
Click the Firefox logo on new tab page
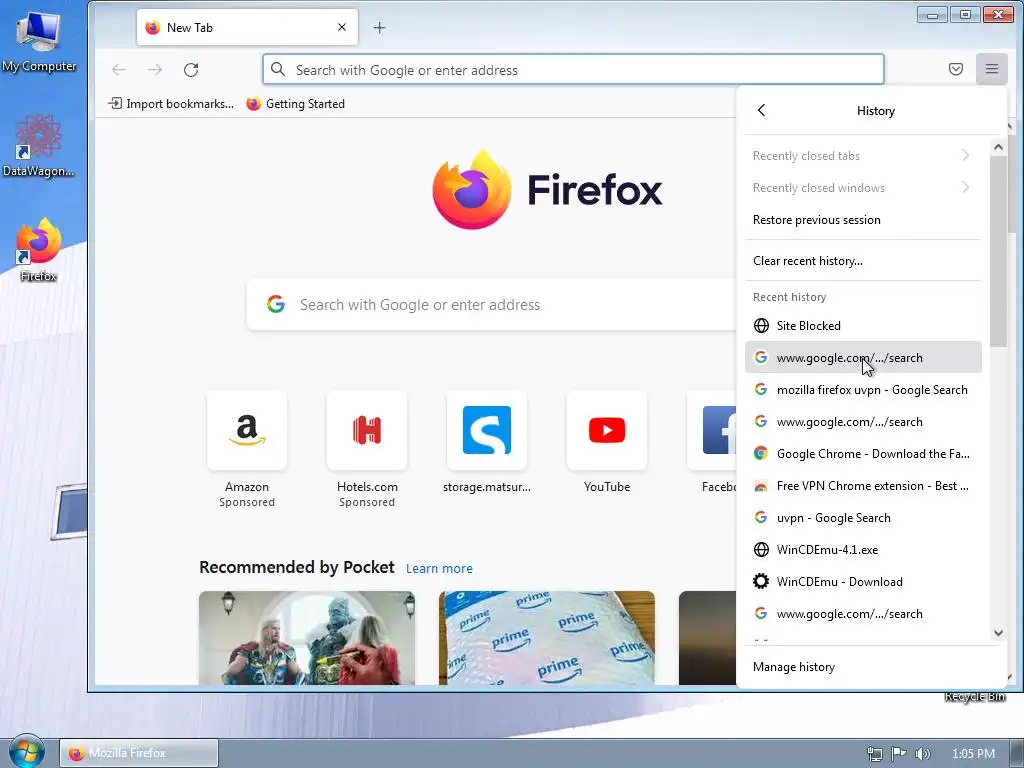click(547, 189)
